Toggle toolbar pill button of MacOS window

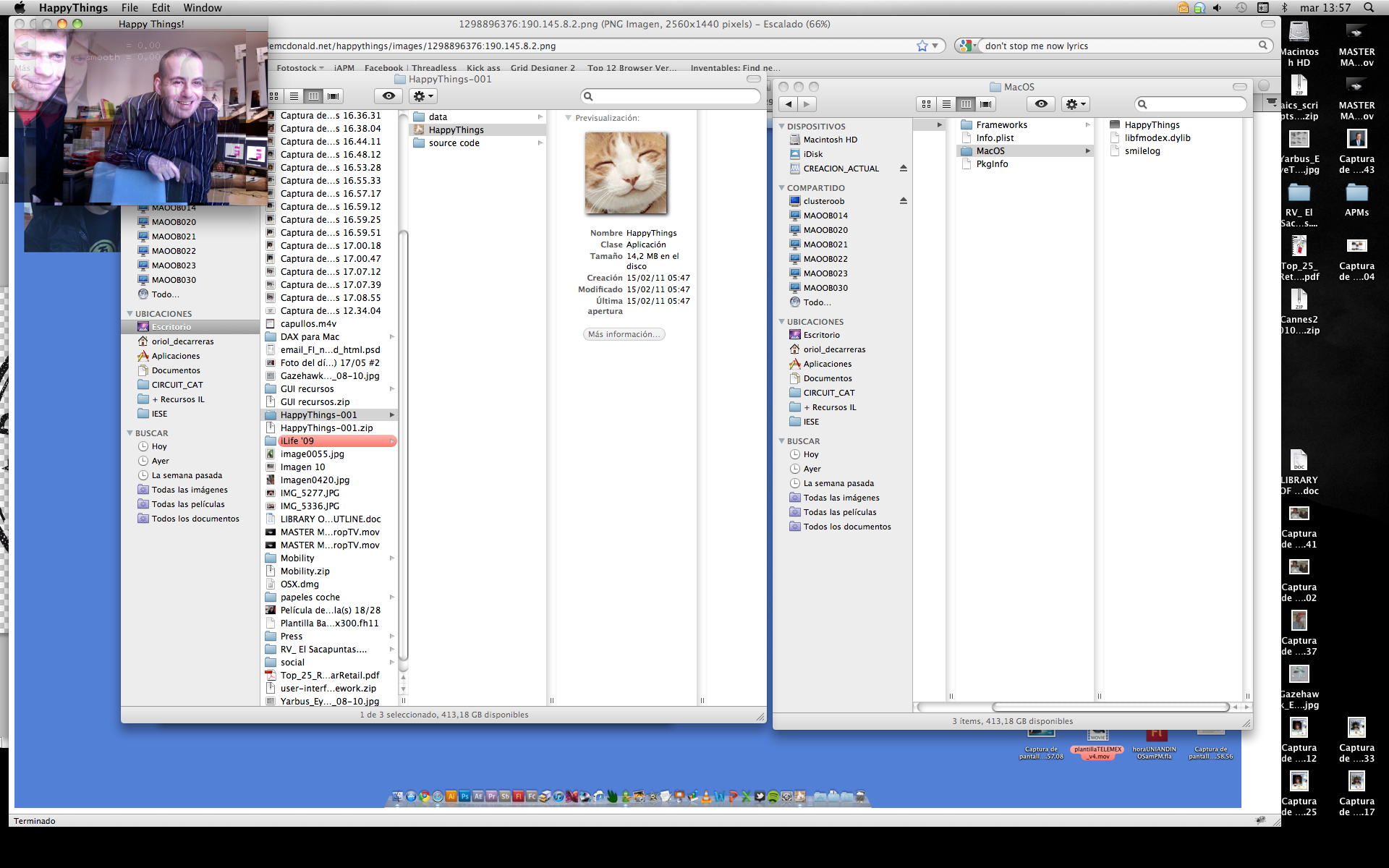click(1240, 87)
